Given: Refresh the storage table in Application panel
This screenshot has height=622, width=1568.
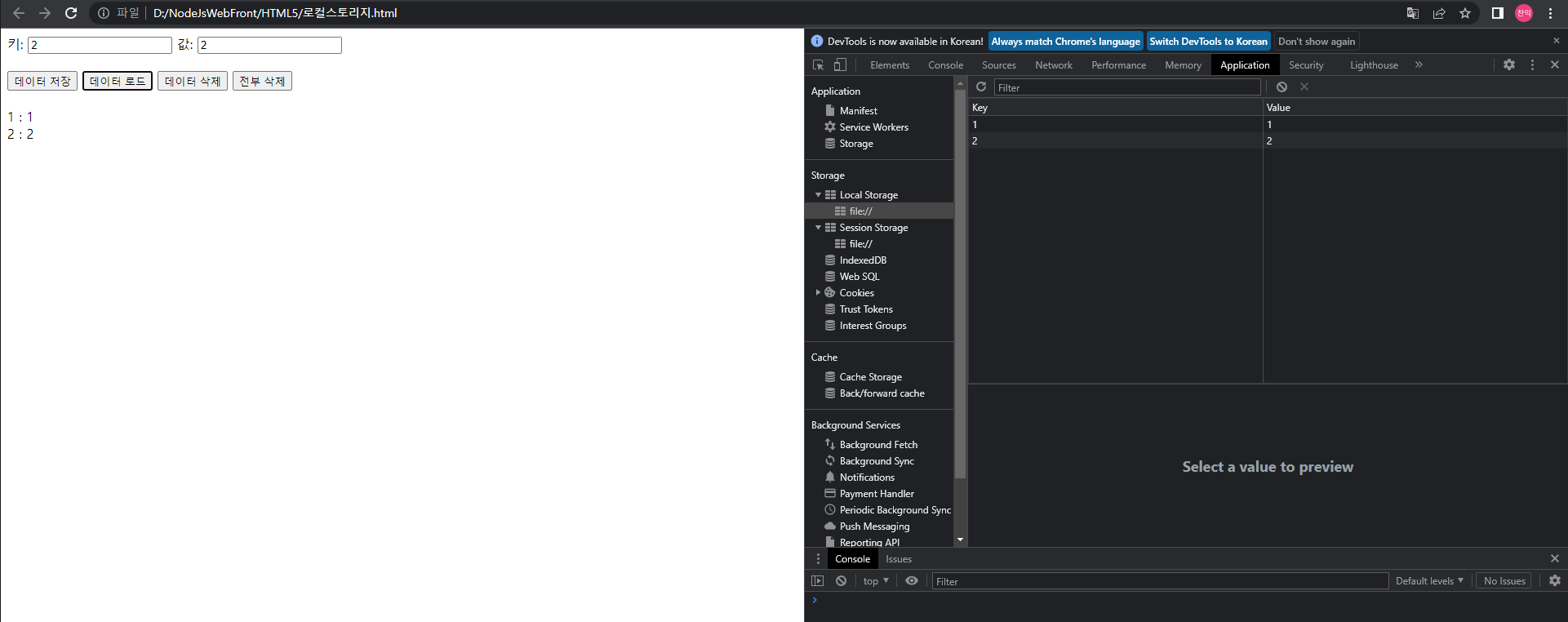Looking at the screenshot, I should click(981, 87).
